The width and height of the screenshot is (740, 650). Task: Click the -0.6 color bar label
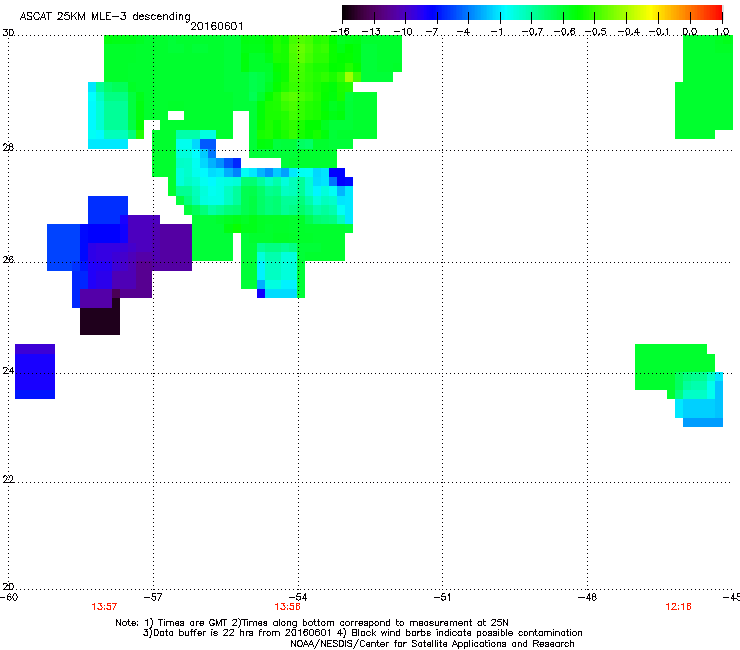pyautogui.click(x=564, y=32)
